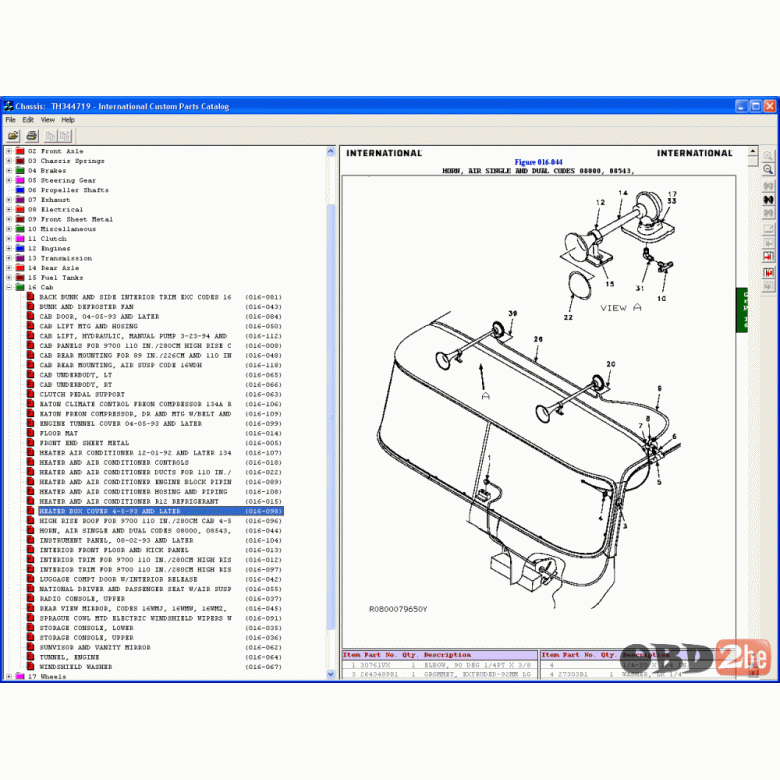Click figure panel scrollbar up arrow
780x780 pixels.
pyautogui.click(x=753, y=151)
